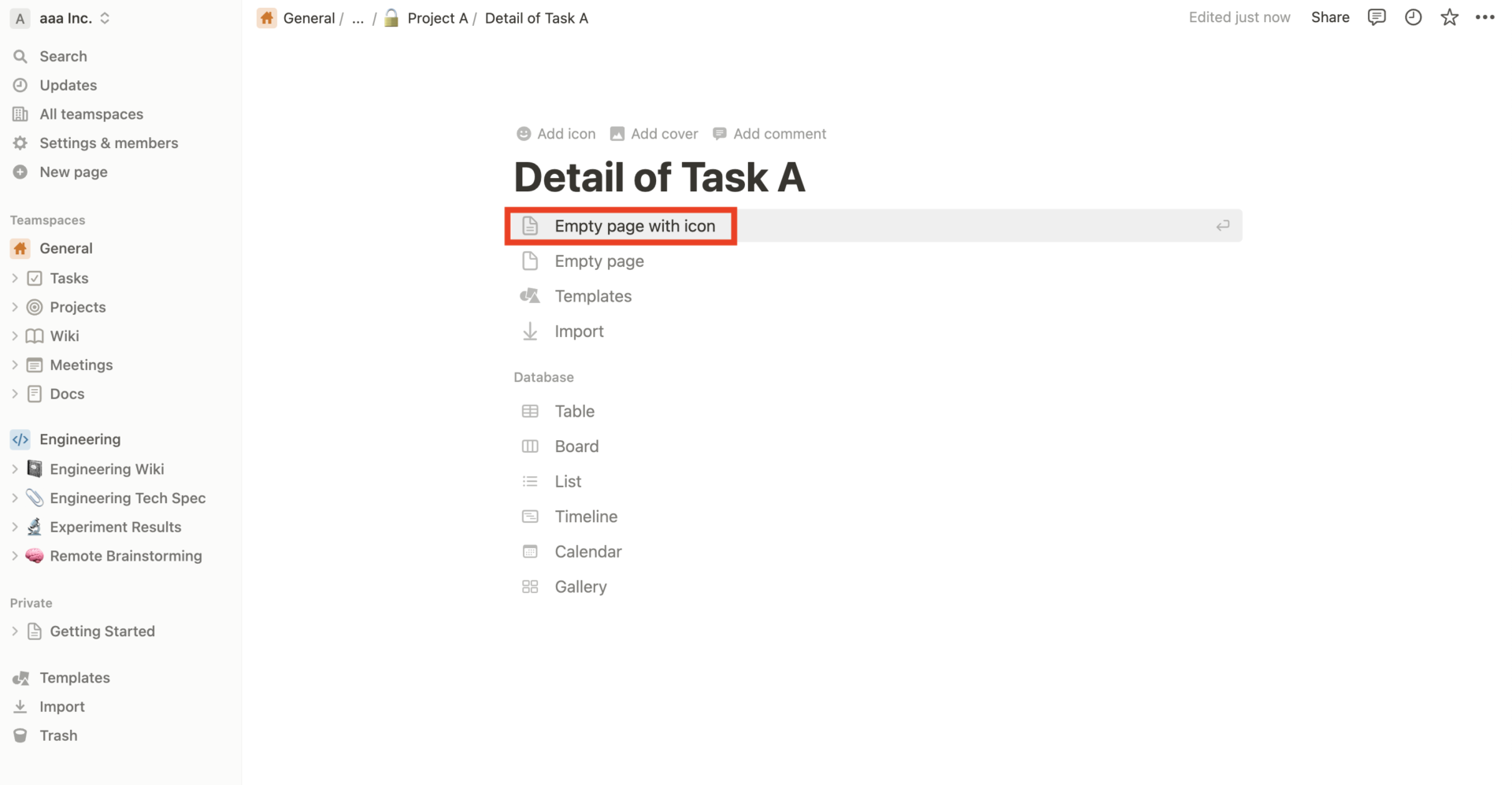Click the Updates icon in sidebar
Screen dimensions: 1512x785
(20, 84)
